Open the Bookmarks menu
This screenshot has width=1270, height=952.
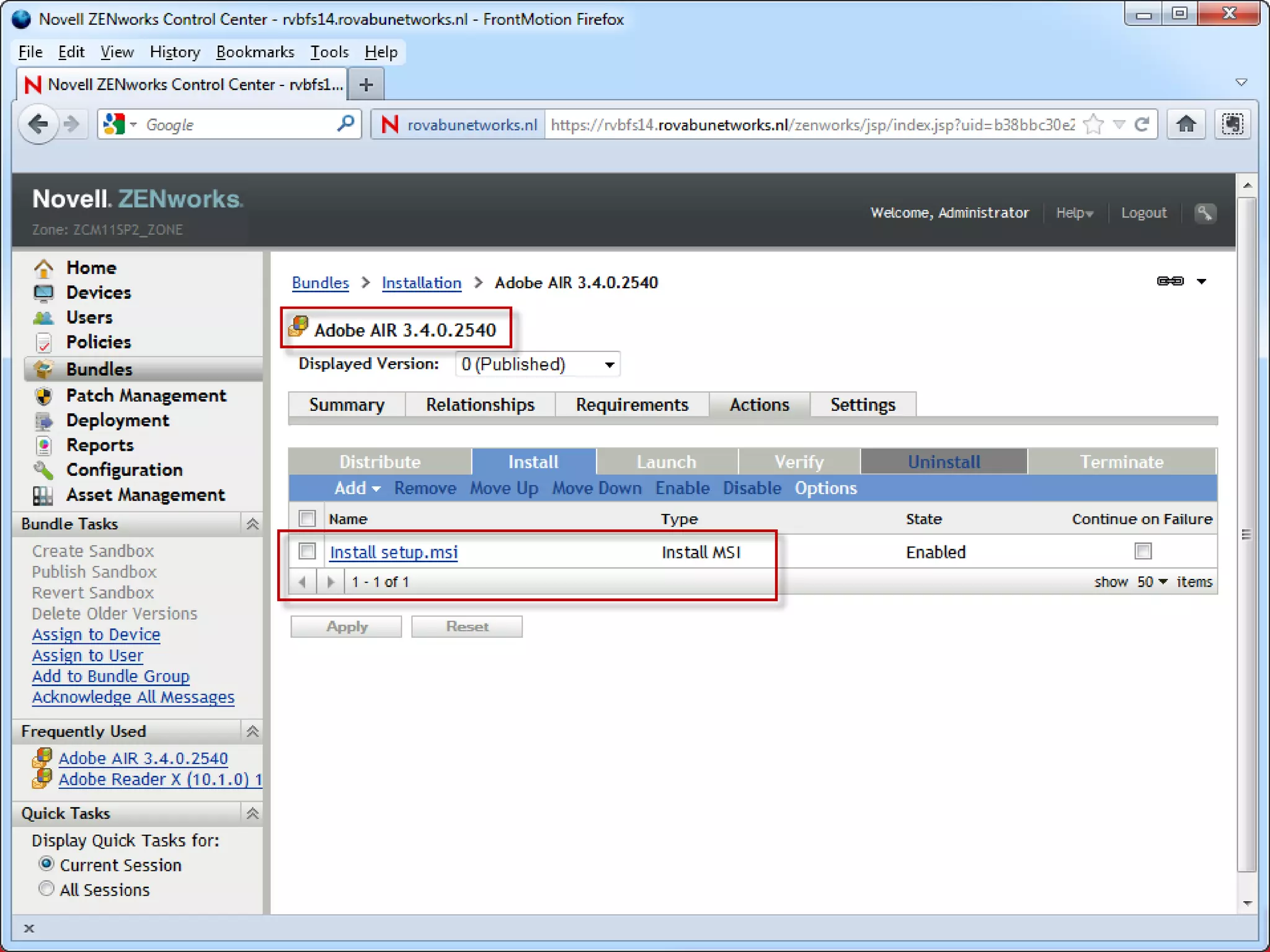click(x=255, y=52)
